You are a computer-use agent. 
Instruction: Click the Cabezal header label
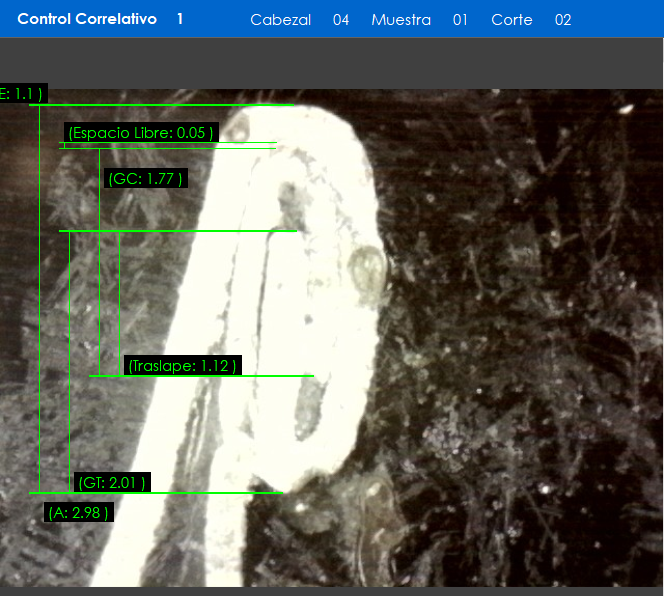point(280,20)
